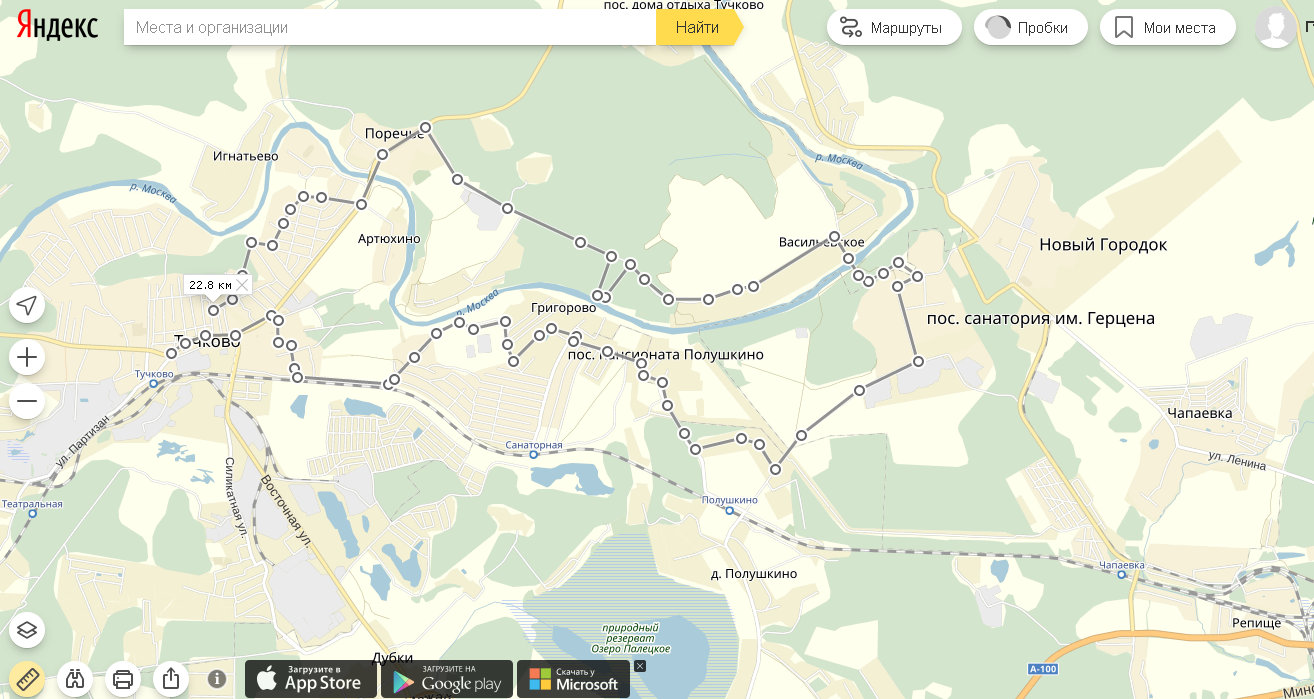Open the map info icon
Screen dimensions: 1314x699
point(217,679)
